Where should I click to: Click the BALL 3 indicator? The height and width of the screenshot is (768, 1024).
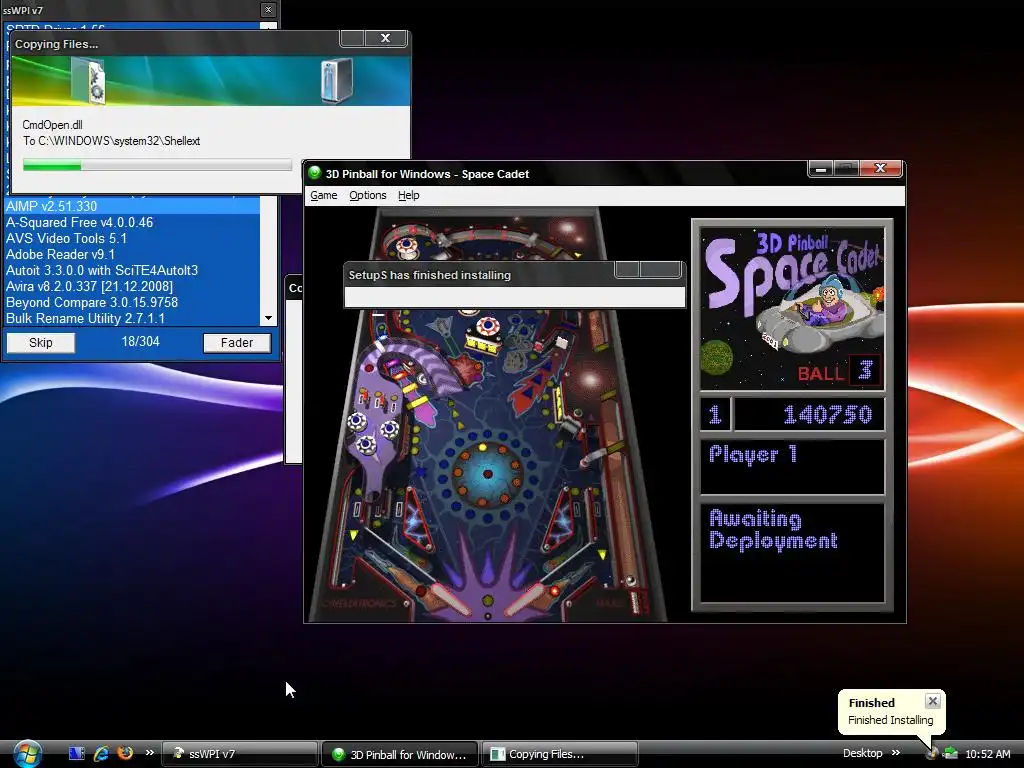839,372
